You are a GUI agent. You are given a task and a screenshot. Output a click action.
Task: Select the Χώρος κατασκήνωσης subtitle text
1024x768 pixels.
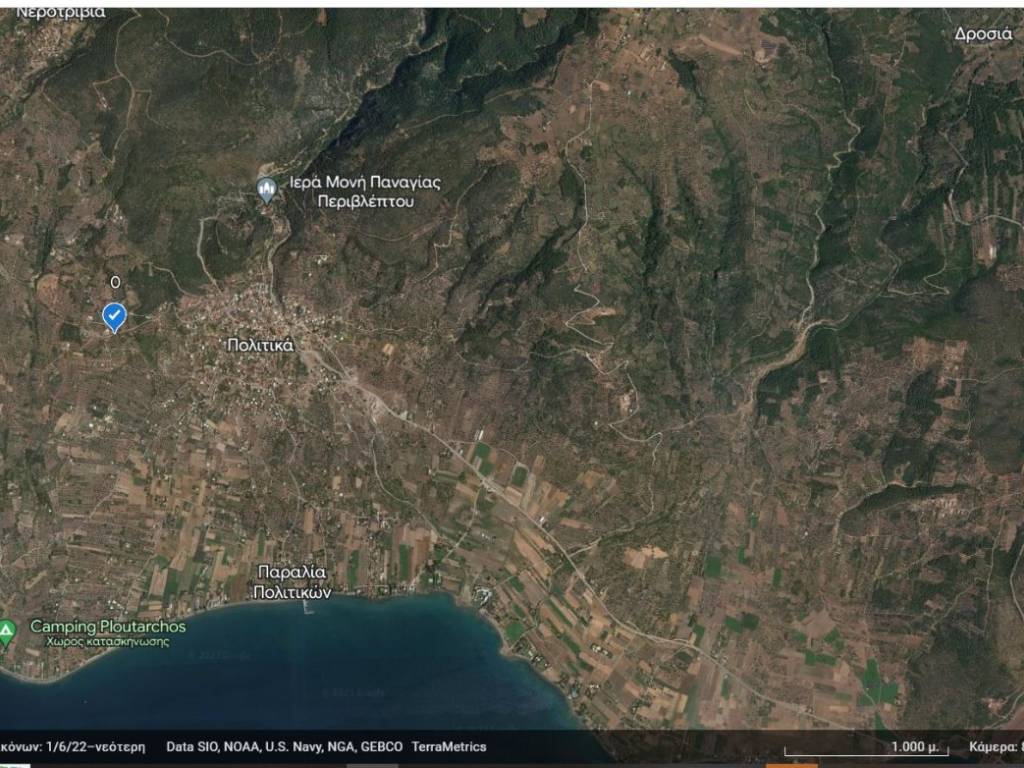pos(107,641)
